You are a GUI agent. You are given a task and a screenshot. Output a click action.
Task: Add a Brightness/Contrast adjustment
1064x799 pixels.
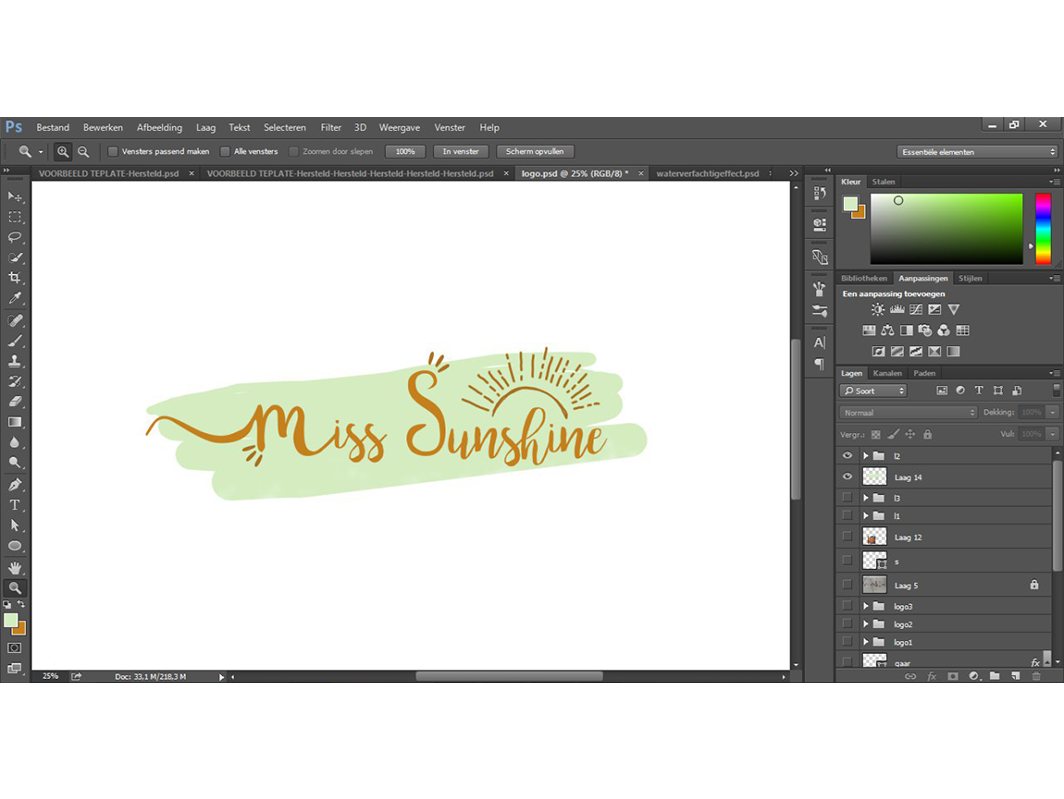(878, 310)
